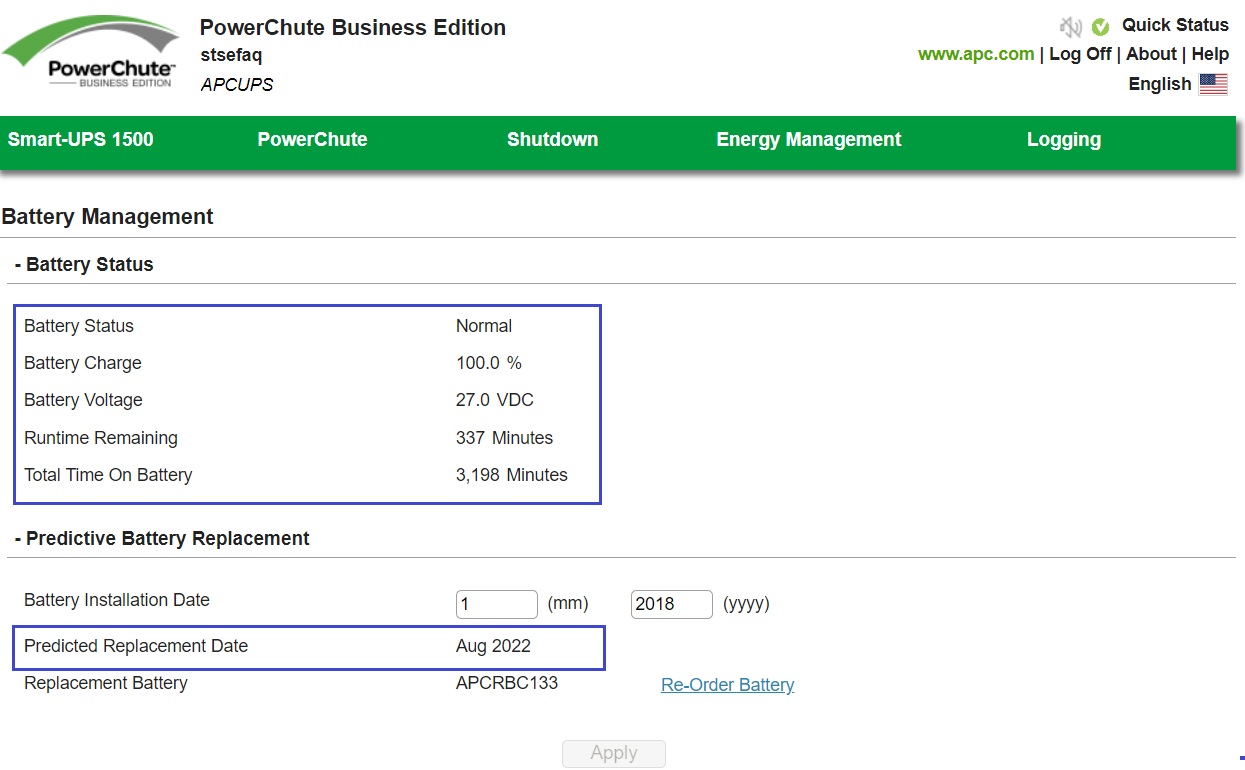Click the Battery Management heading

(x=108, y=217)
